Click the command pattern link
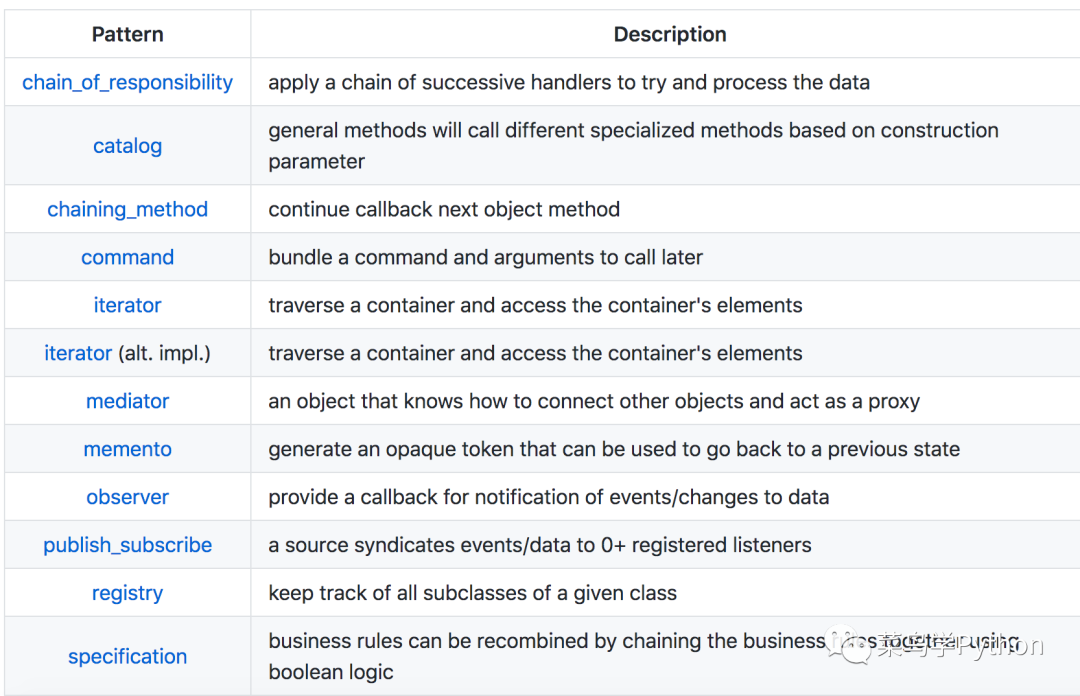This screenshot has height=696, width=1080. (127, 257)
